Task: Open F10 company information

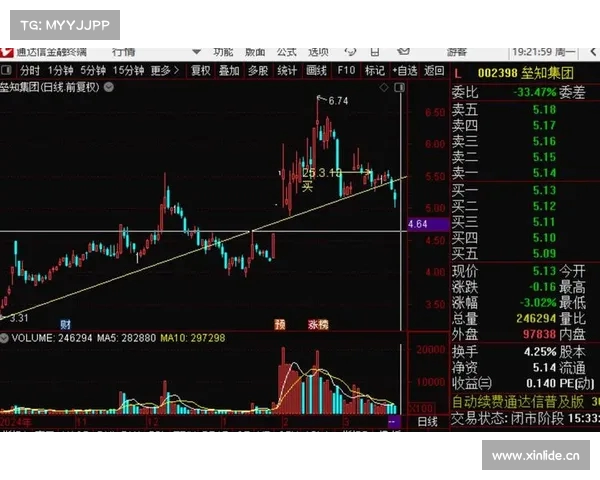Action: click(x=346, y=70)
